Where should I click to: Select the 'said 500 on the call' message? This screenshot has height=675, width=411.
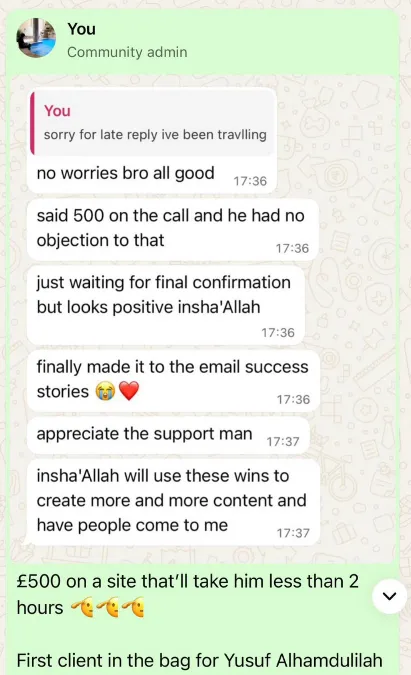tap(173, 229)
